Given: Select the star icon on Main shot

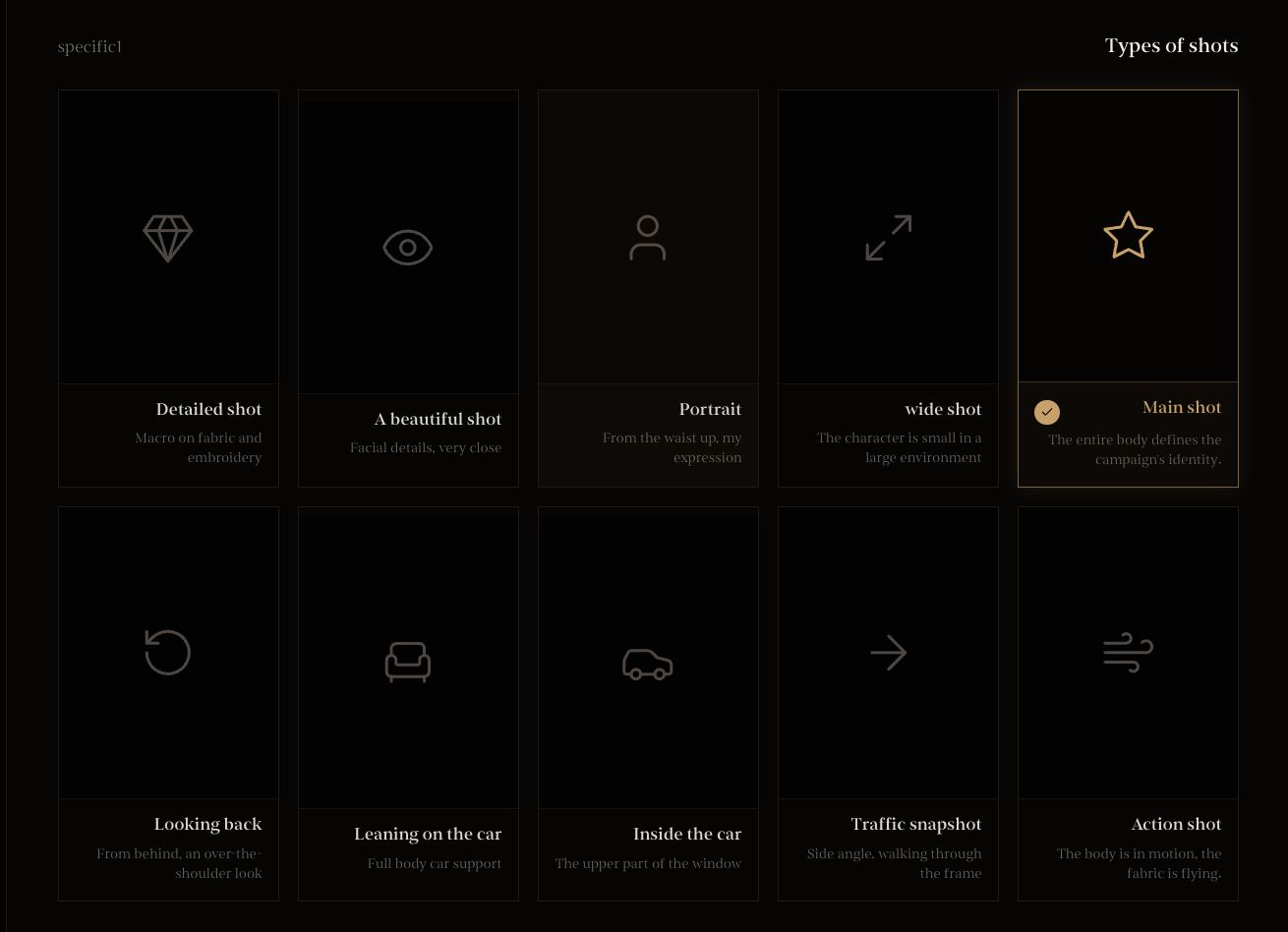Looking at the screenshot, I should tap(1128, 236).
